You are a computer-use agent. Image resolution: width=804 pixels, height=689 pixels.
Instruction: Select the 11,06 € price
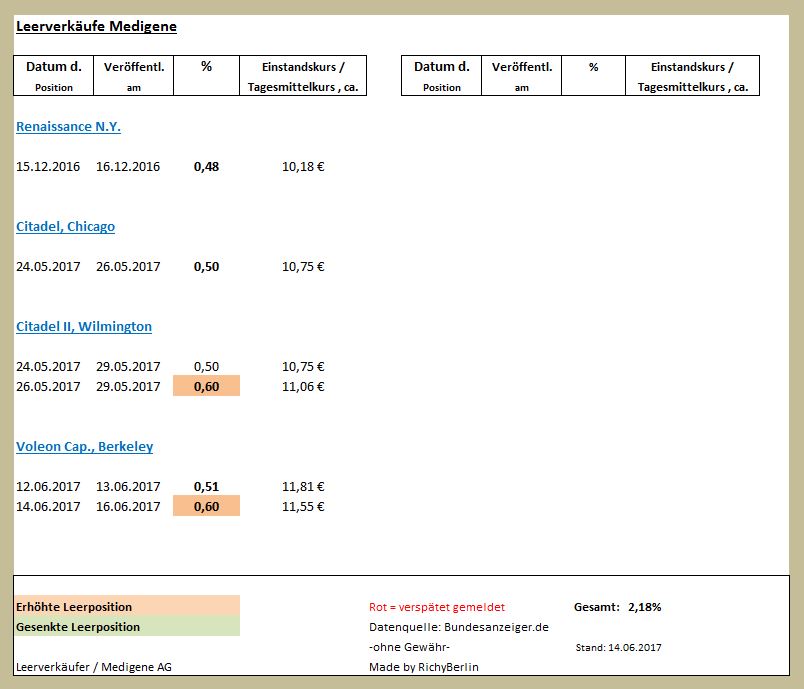[303, 387]
